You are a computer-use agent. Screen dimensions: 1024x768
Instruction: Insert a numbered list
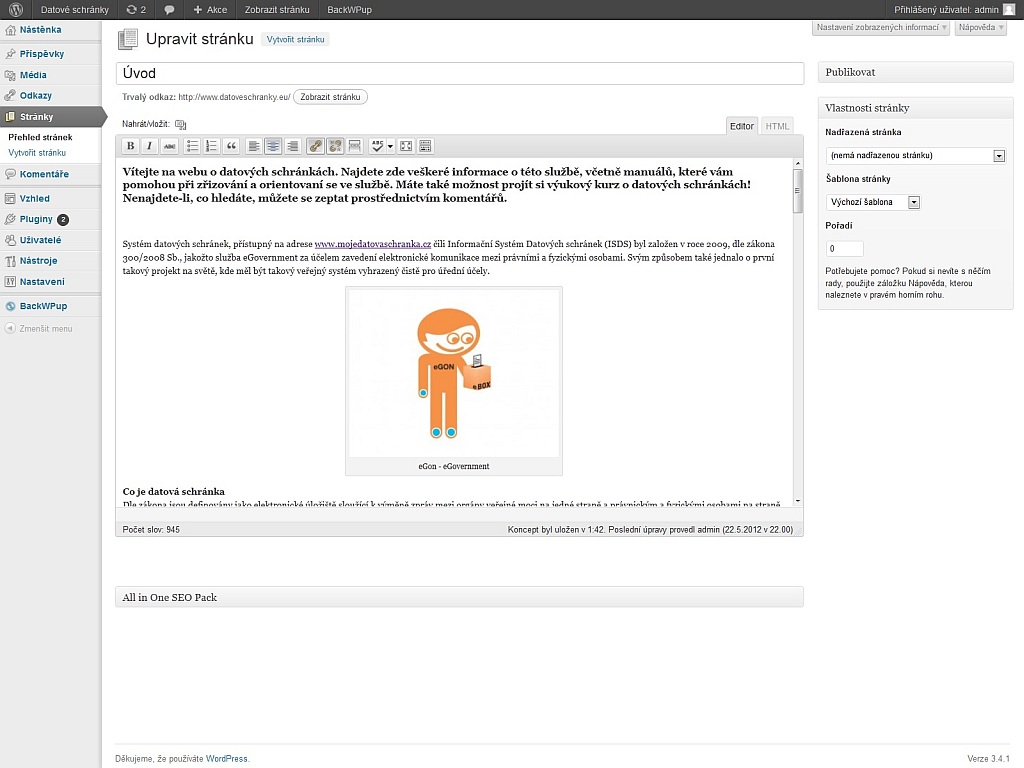[211, 146]
